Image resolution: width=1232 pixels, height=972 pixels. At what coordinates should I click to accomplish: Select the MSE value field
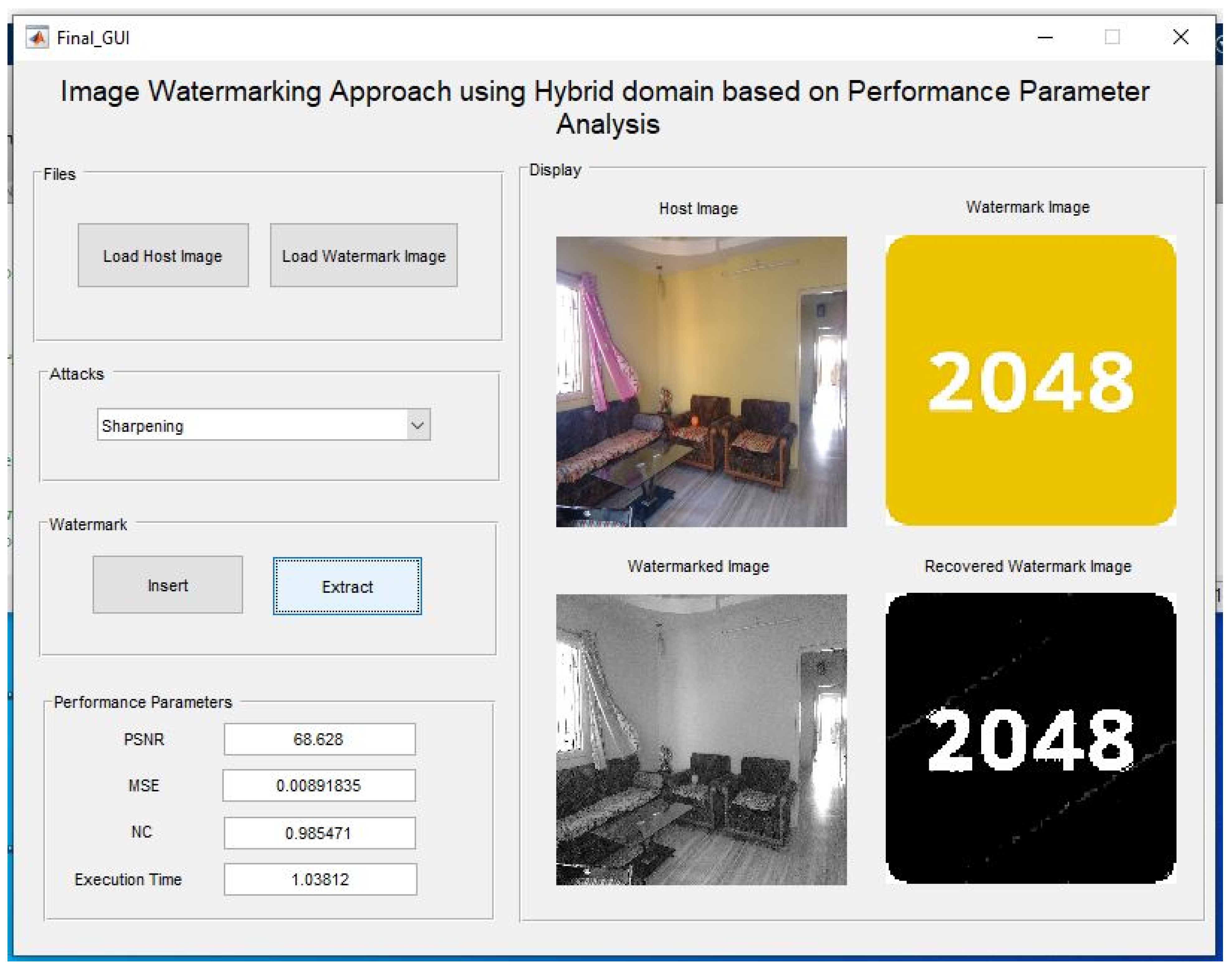click(x=319, y=785)
